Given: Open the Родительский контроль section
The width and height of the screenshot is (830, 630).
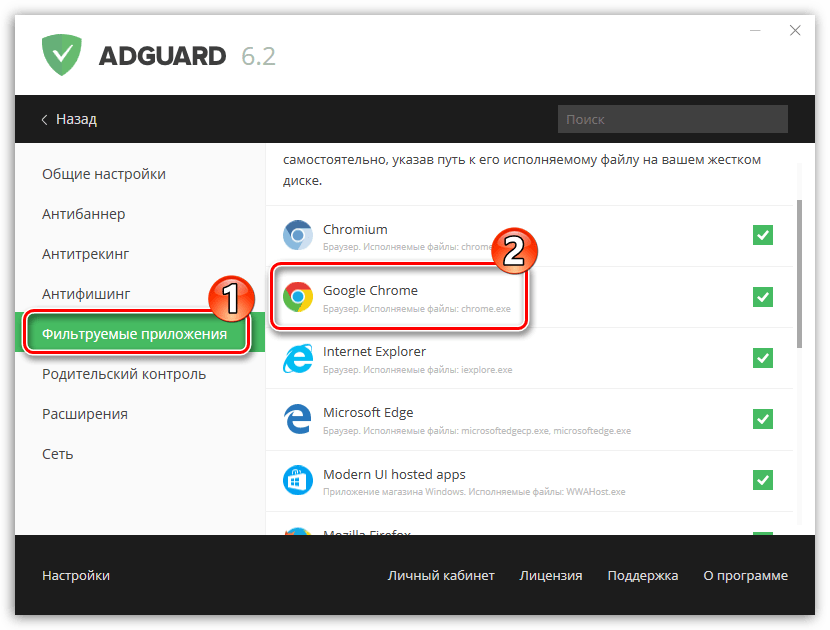Looking at the screenshot, I should (x=124, y=374).
